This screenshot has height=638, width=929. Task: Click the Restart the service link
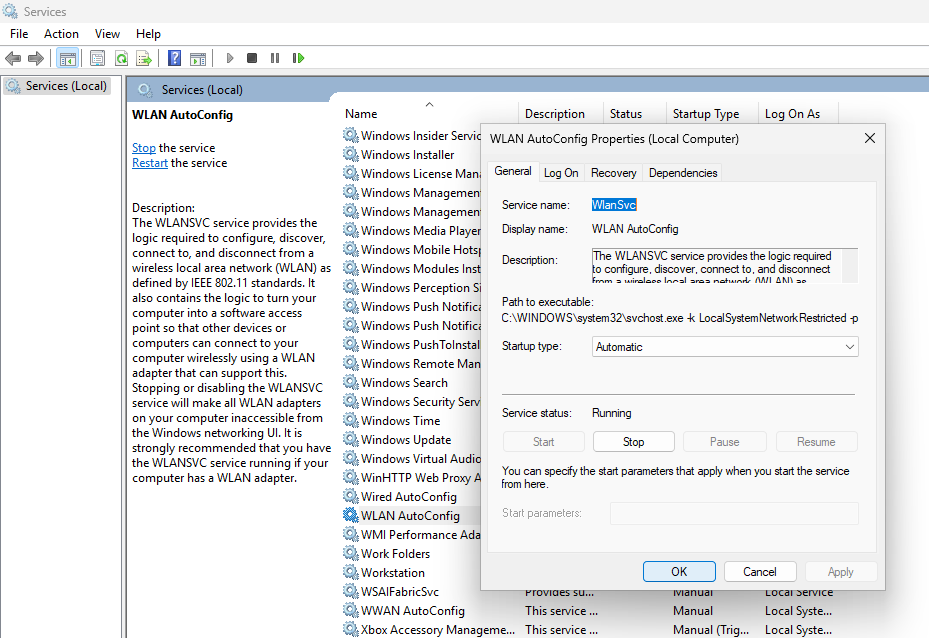click(150, 163)
